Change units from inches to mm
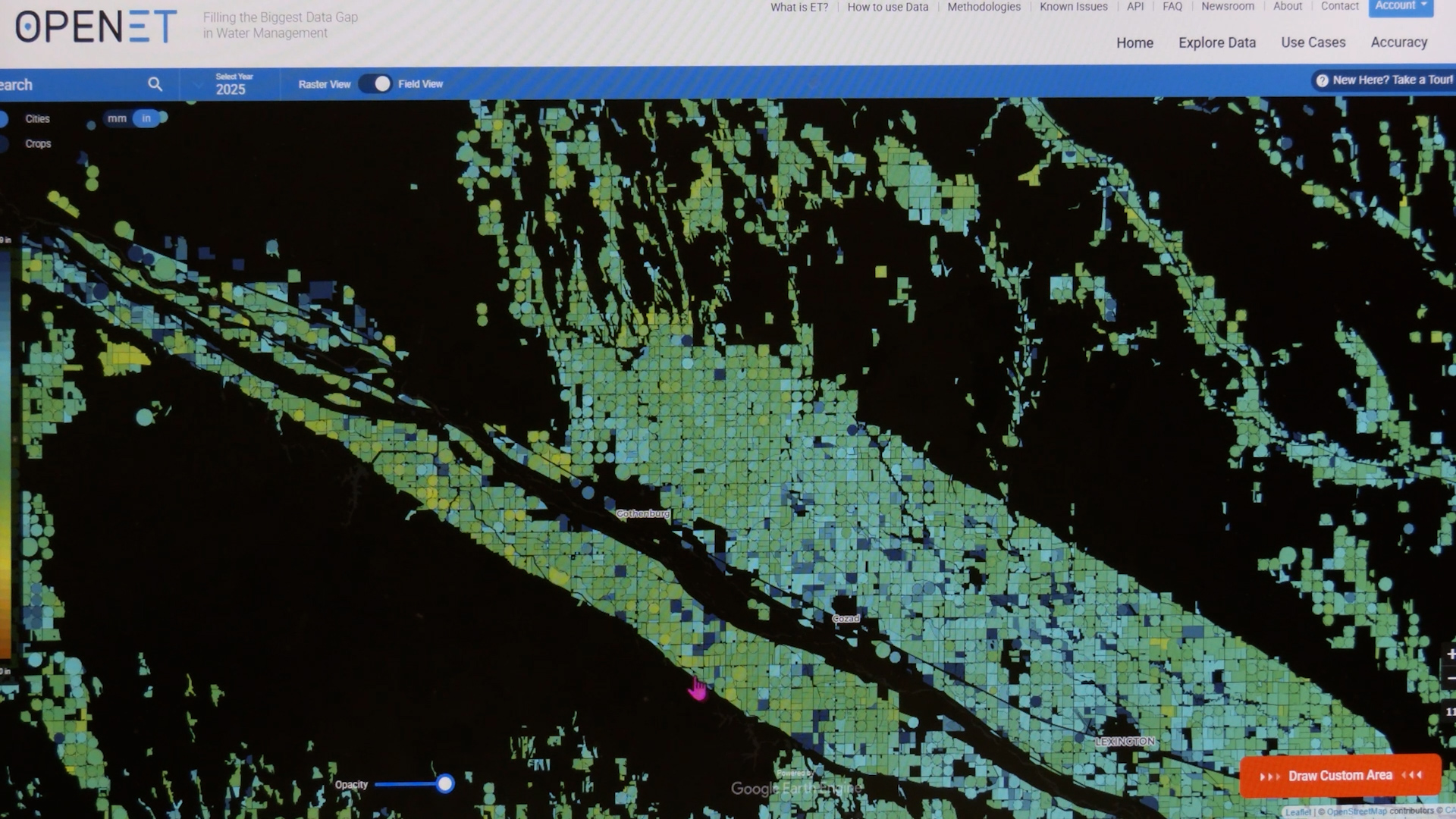The height and width of the screenshot is (819, 1456). point(117,118)
